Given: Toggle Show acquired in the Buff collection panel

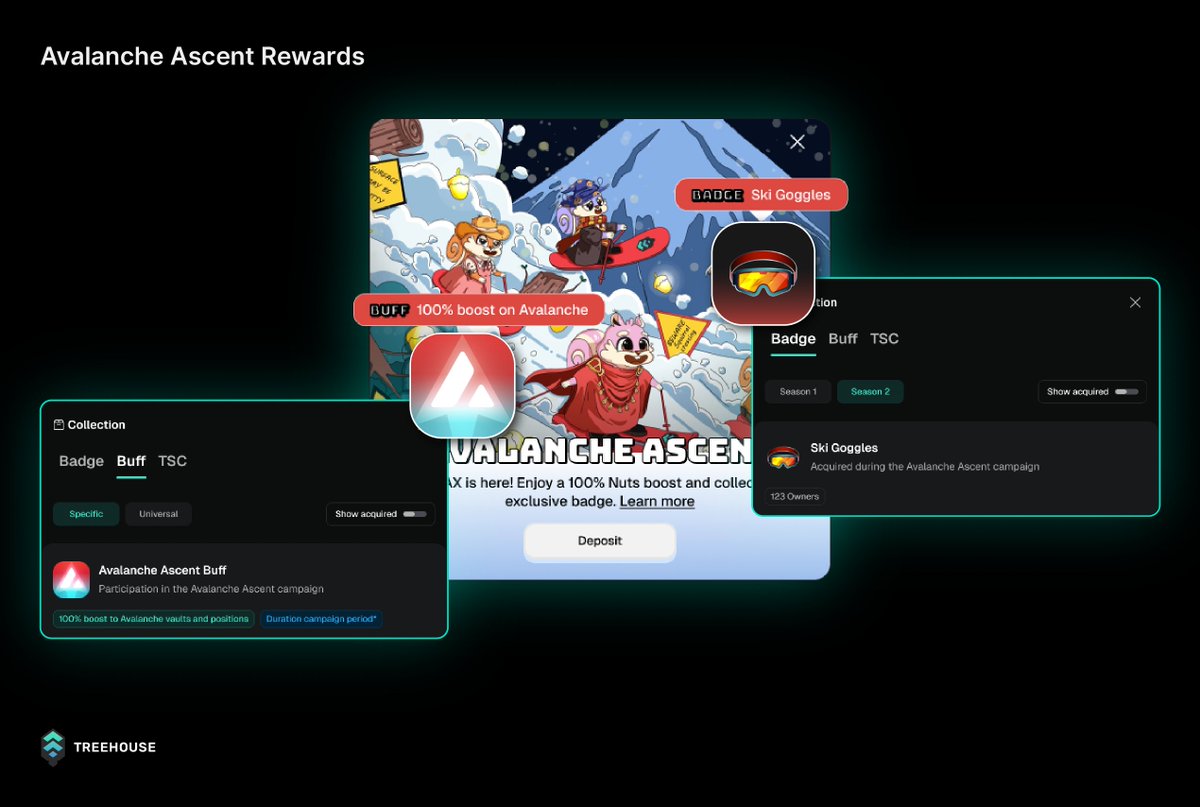Looking at the screenshot, I should coord(414,514).
